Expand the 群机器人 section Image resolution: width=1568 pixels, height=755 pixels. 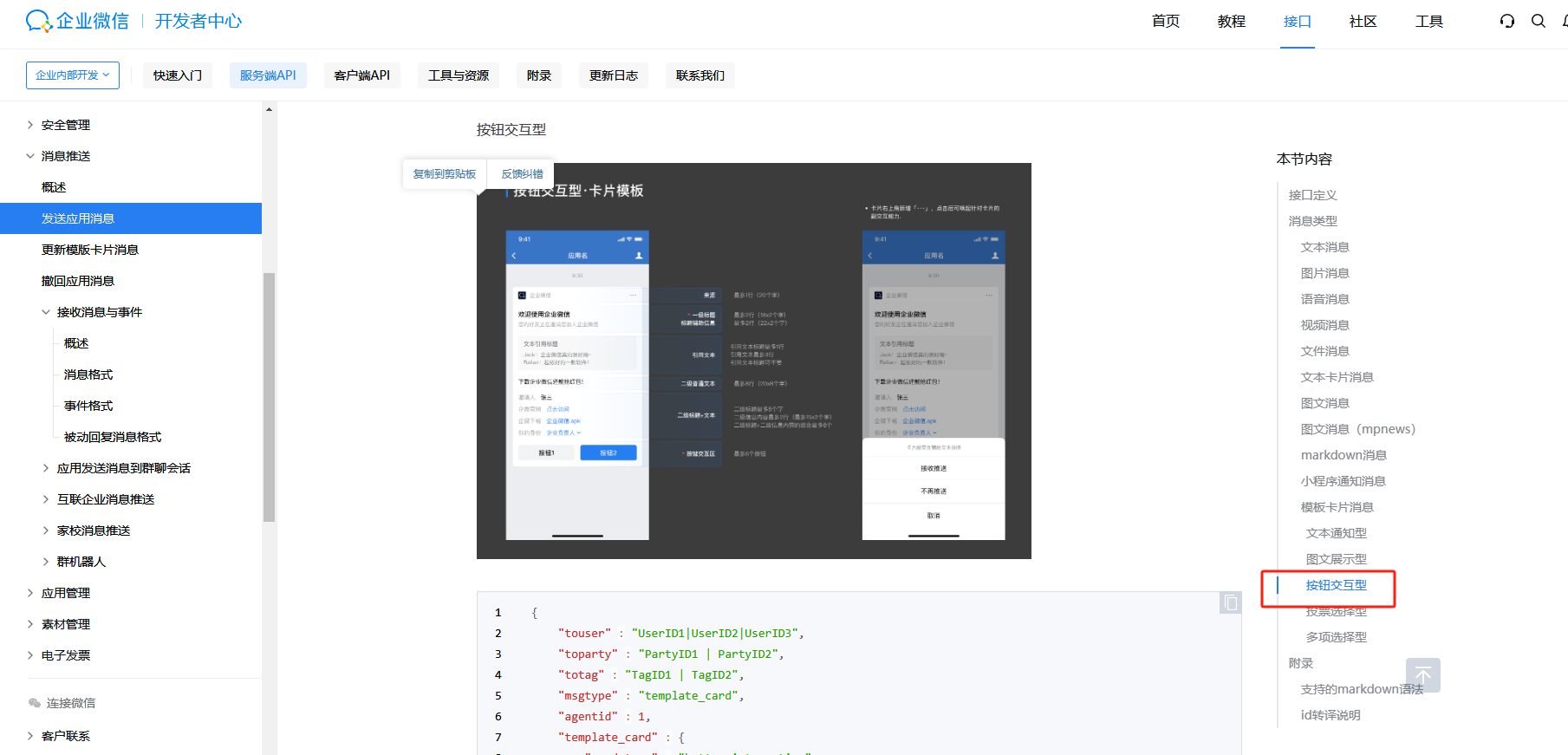46,562
